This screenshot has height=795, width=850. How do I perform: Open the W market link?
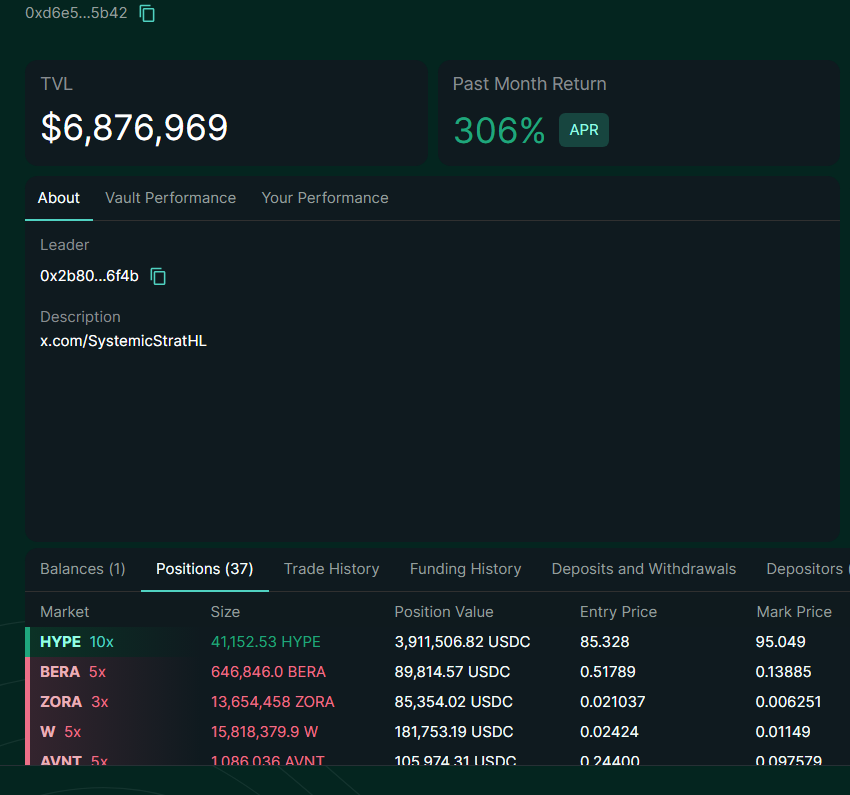[x=48, y=732]
